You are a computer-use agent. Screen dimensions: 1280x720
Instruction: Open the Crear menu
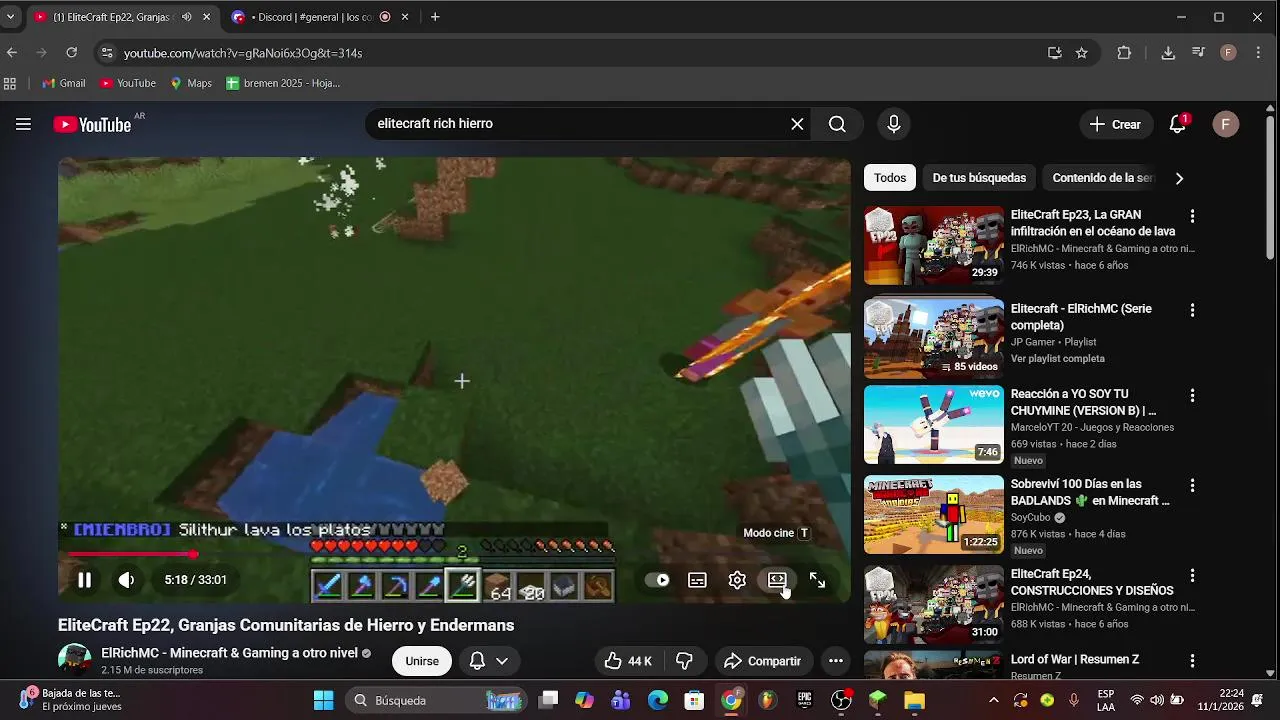click(x=1115, y=124)
